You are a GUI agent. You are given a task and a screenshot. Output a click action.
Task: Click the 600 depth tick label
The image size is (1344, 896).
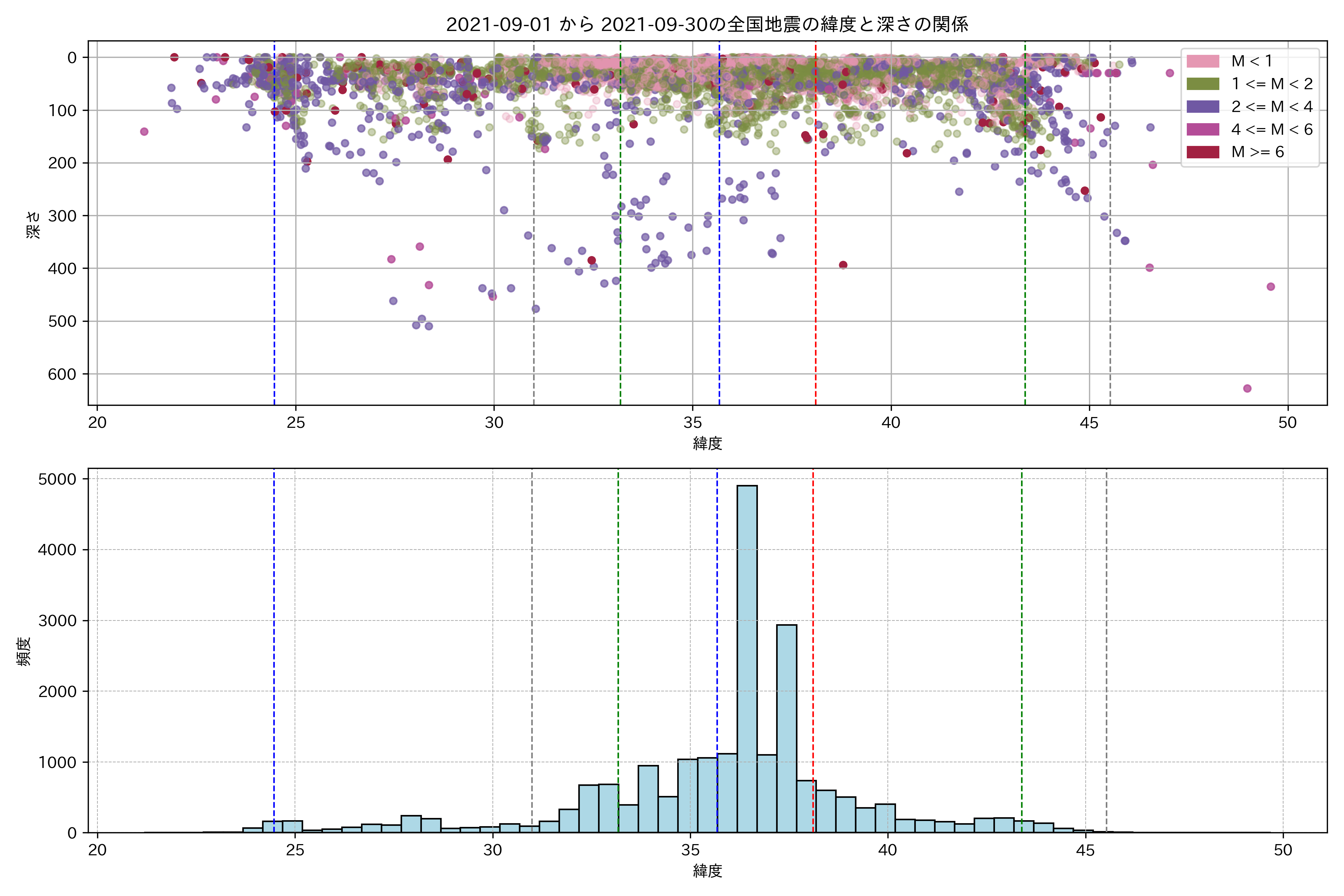tap(62, 374)
